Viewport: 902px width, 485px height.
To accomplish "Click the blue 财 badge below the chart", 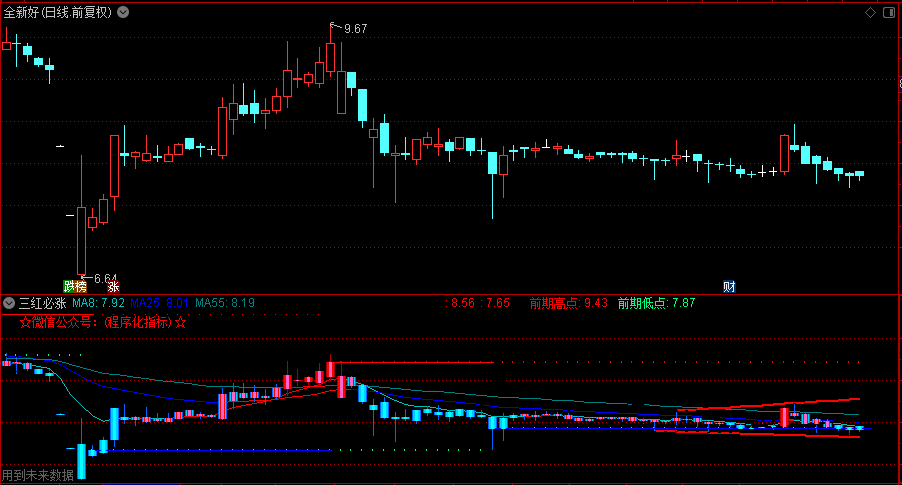I will (729, 286).
